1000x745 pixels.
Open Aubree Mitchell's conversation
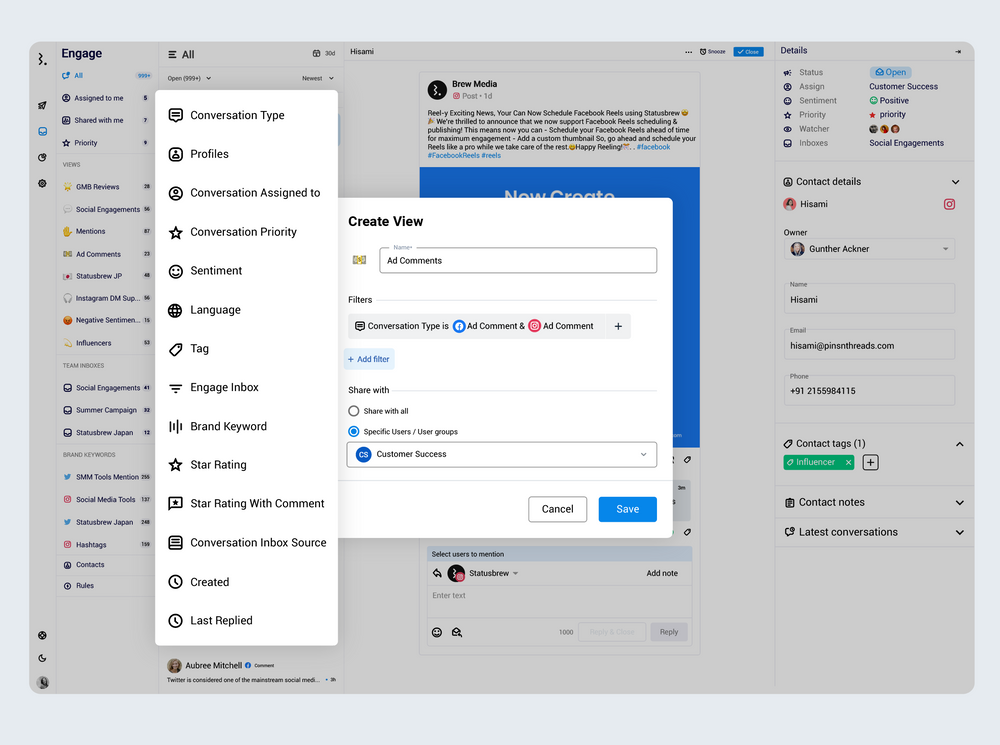click(251, 671)
